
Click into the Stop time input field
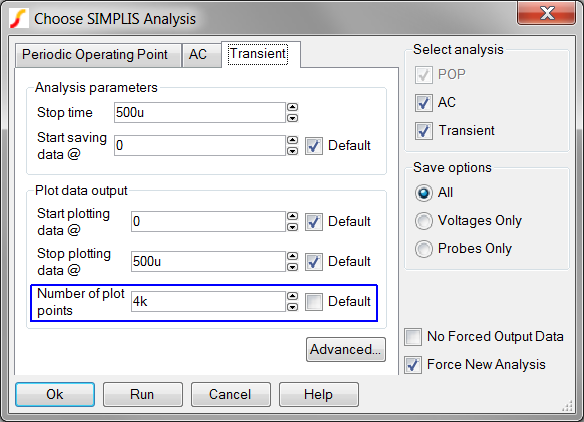point(200,112)
